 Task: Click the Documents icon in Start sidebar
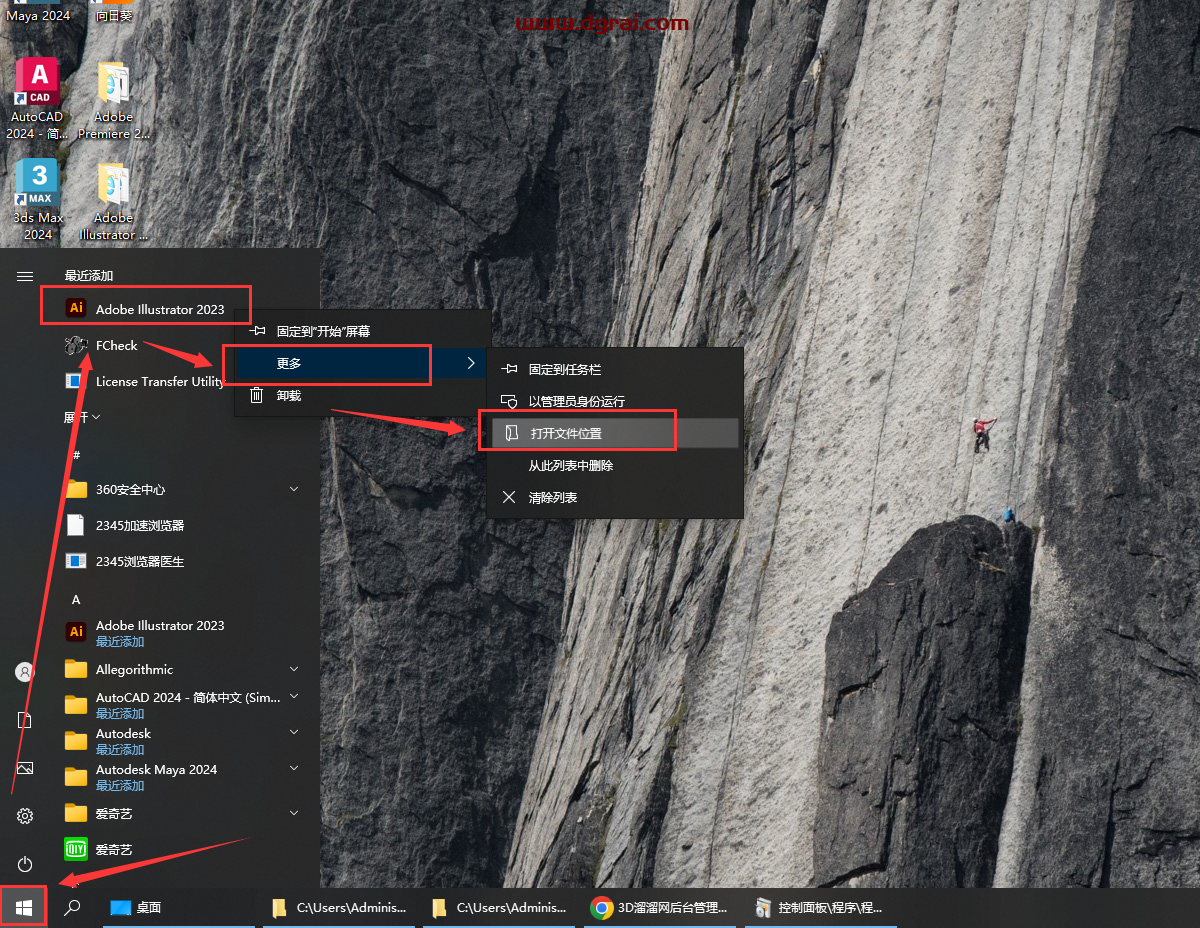click(x=25, y=720)
